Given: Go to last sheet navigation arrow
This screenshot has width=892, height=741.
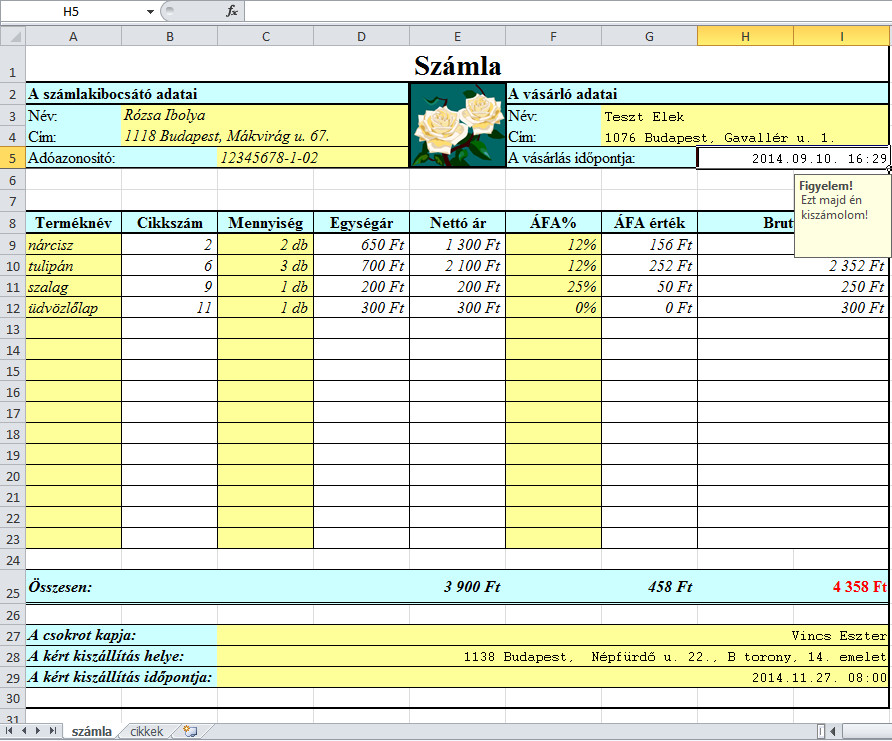Looking at the screenshot, I should pyautogui.click(x=52, y=731).
